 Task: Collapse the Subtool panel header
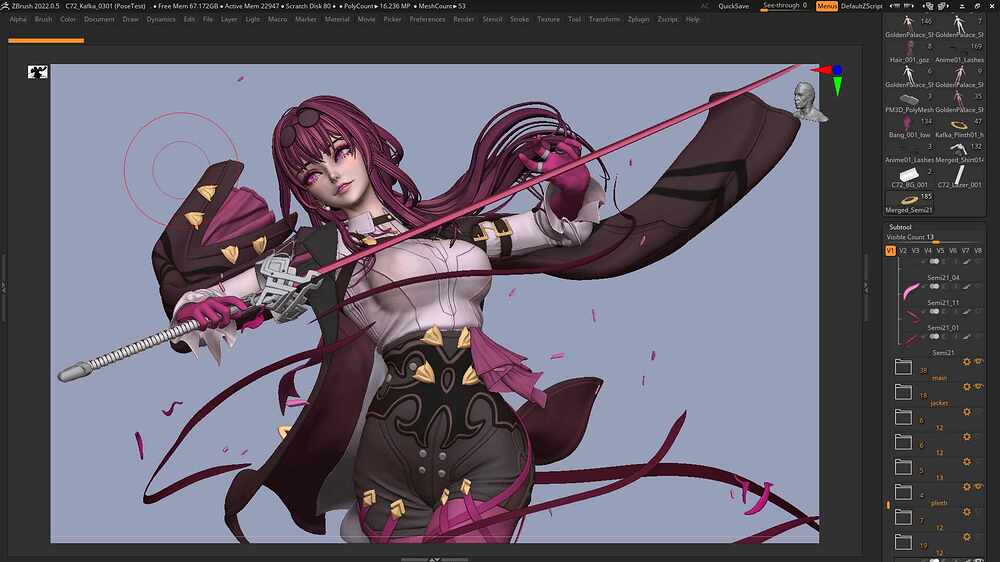[900, 227]
